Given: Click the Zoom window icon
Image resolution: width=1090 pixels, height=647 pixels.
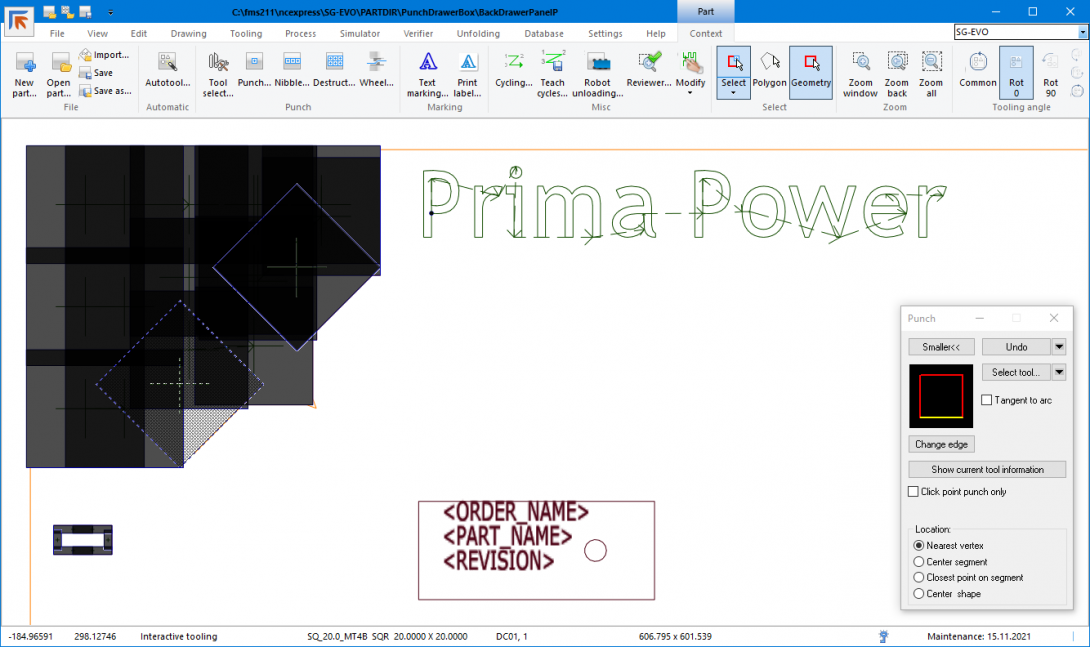Looking at the screenshot, I should 860,63.
